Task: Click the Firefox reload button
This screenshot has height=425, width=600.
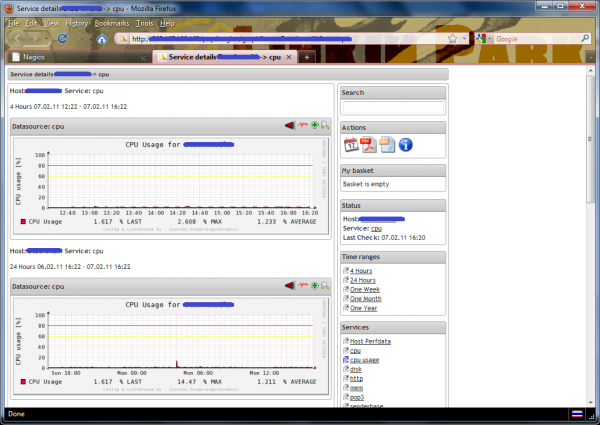Action: pyautogui.click(x=63, y=39)
